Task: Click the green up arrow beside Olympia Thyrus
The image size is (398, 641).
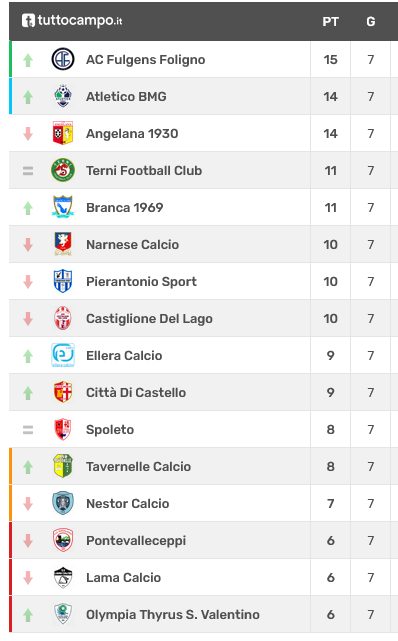Action: (28, 615)
